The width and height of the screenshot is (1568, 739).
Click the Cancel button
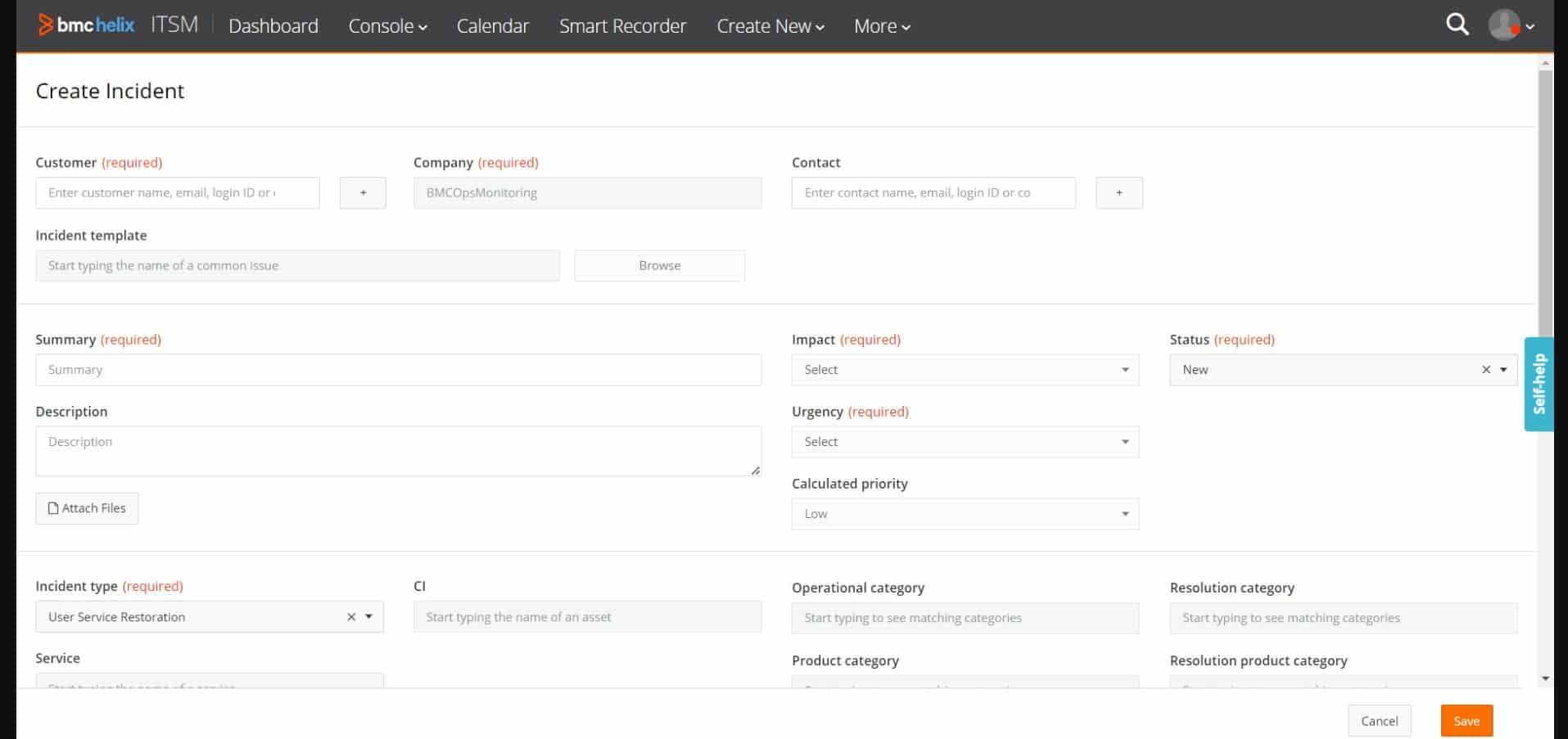coord(1379,721)
